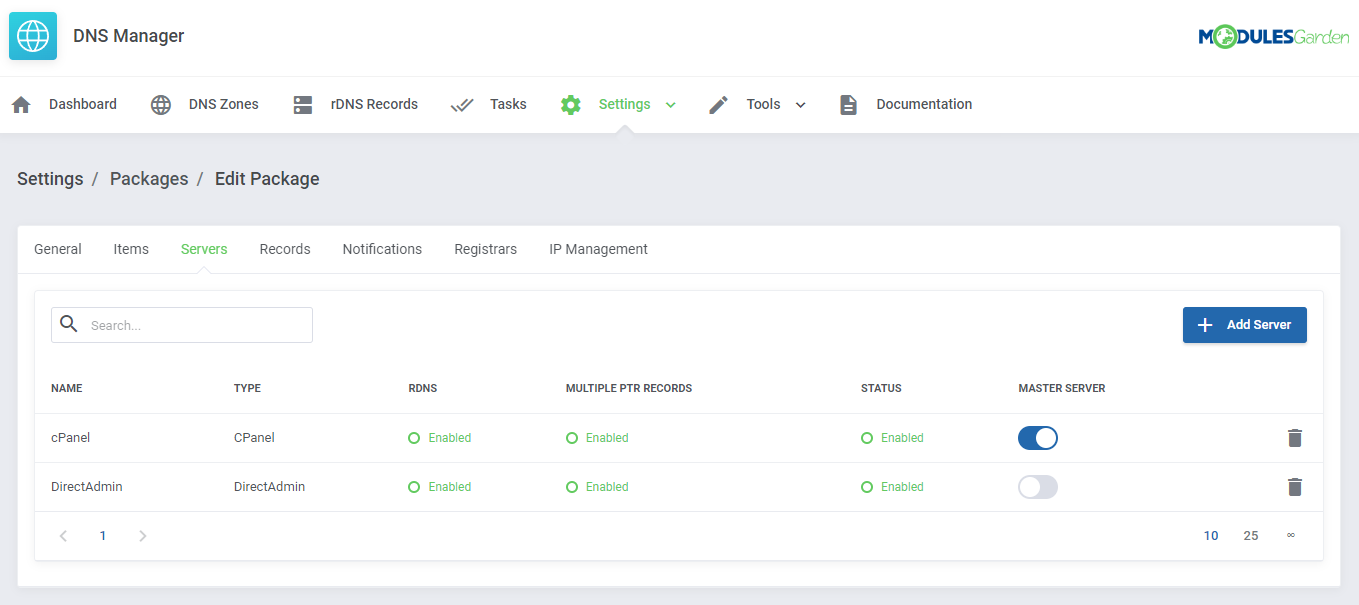
Task: Open Tasks using the checkmarks icon
Action: point(461,103)
